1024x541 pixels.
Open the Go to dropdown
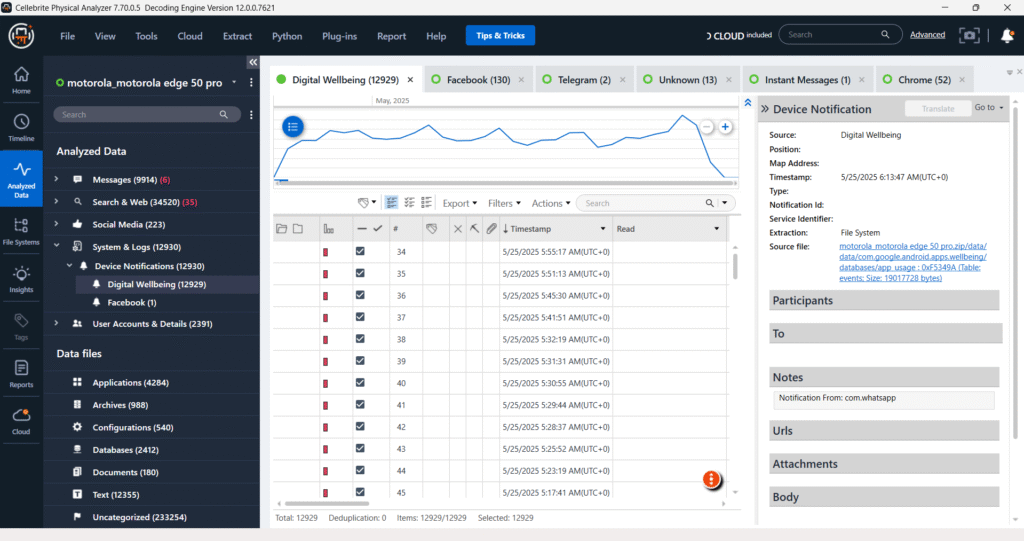coord(989,107)
